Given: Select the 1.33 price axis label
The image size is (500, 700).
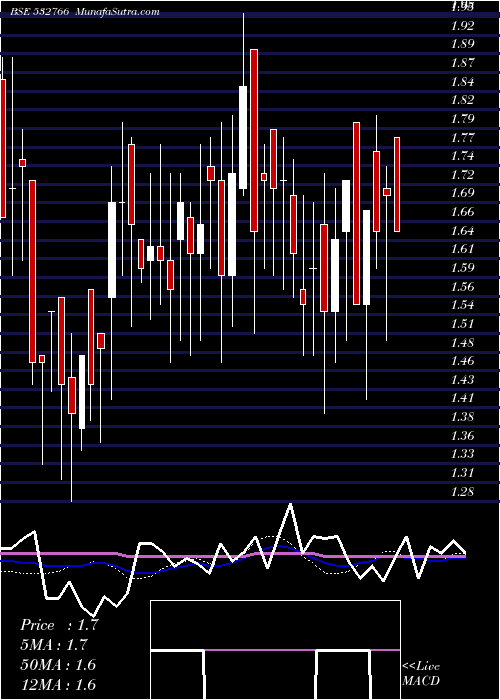Looking at the screenshot, I should click(x=462, y=454).
